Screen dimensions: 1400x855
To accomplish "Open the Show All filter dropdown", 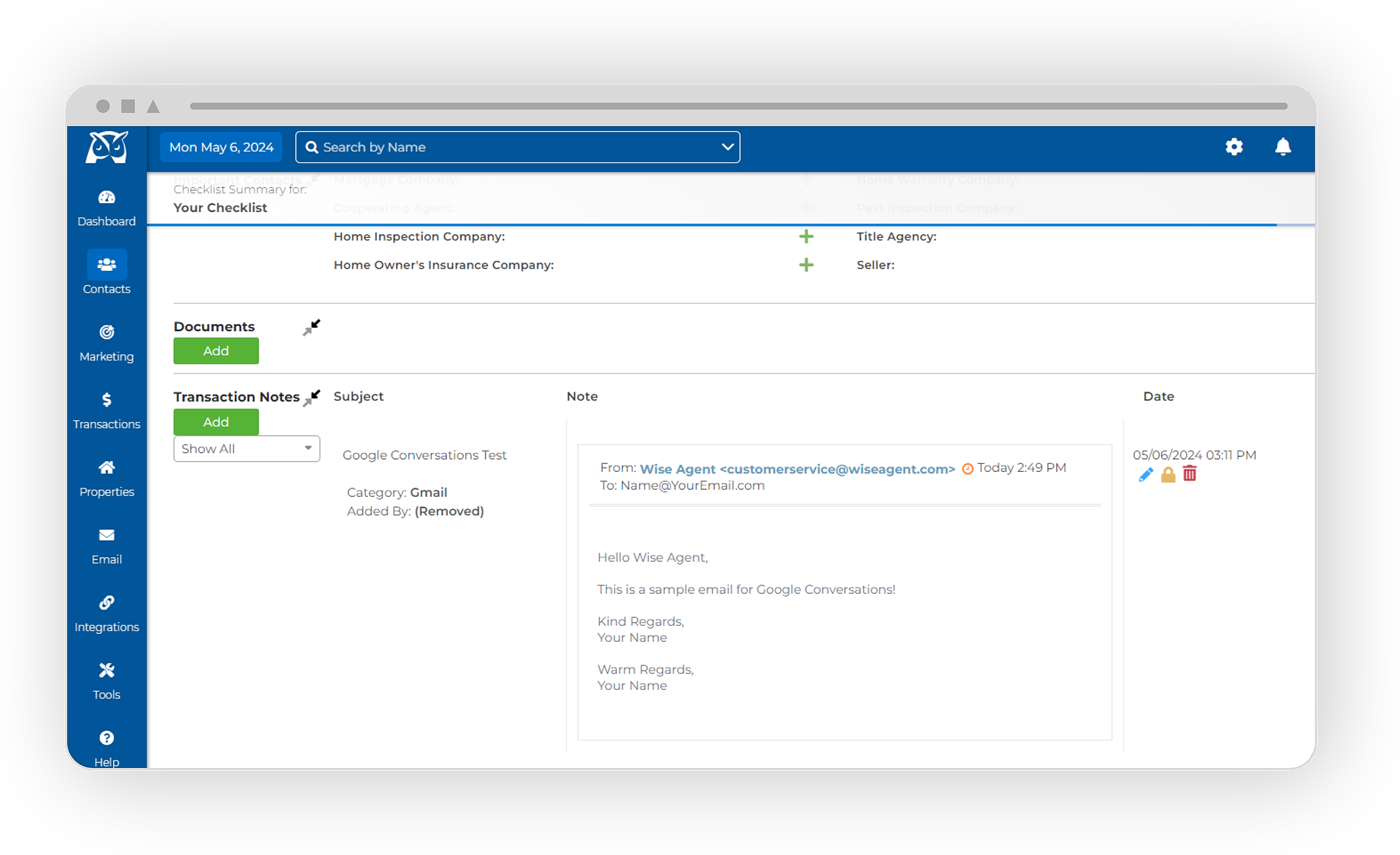I will tap(247, 449).
